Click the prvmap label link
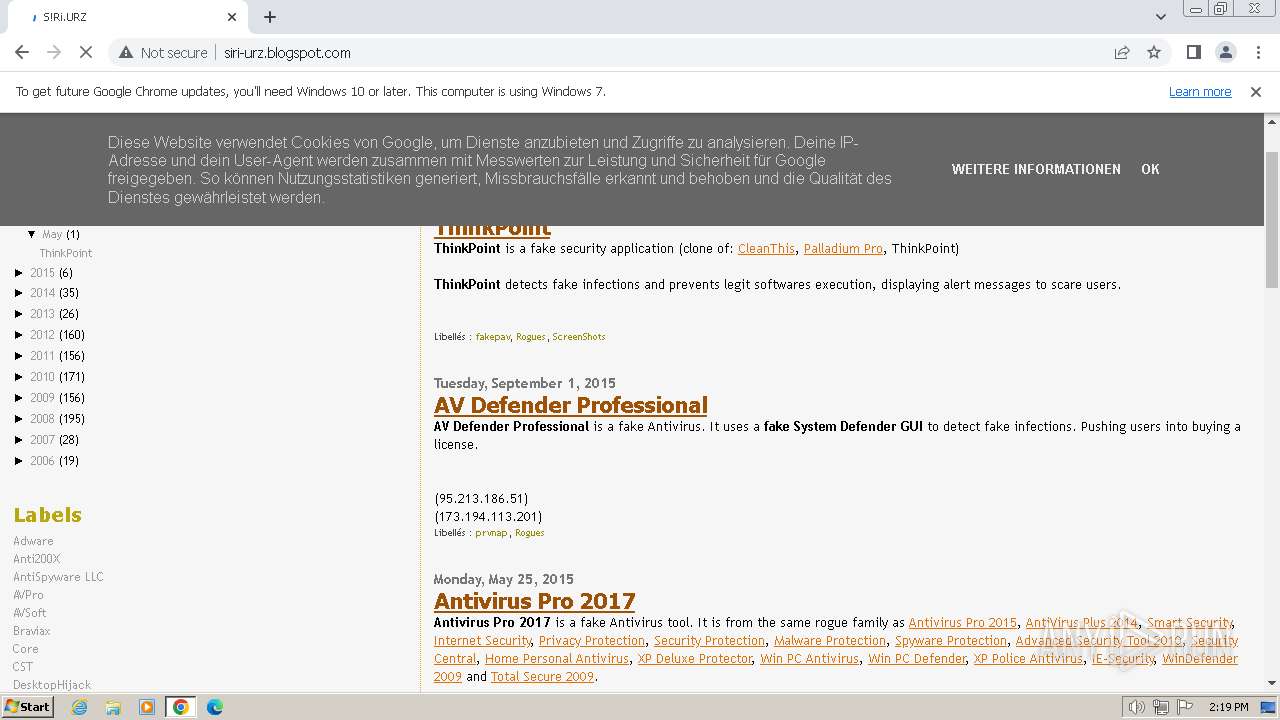 point(492,533)
